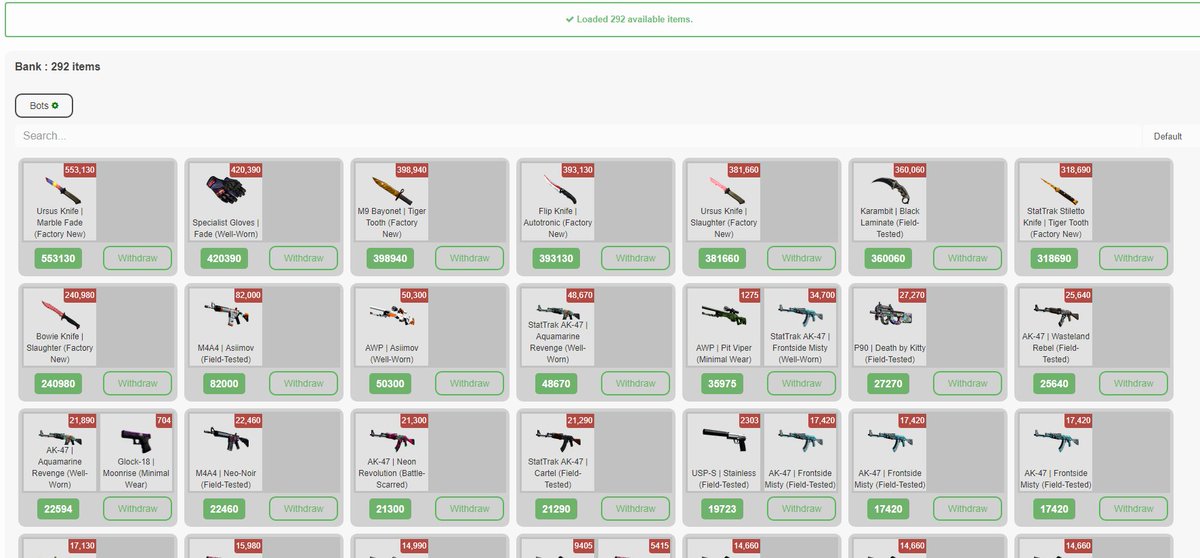Click the 82000 green price badge
The image size is (1200, 558).
click(224, 383)
